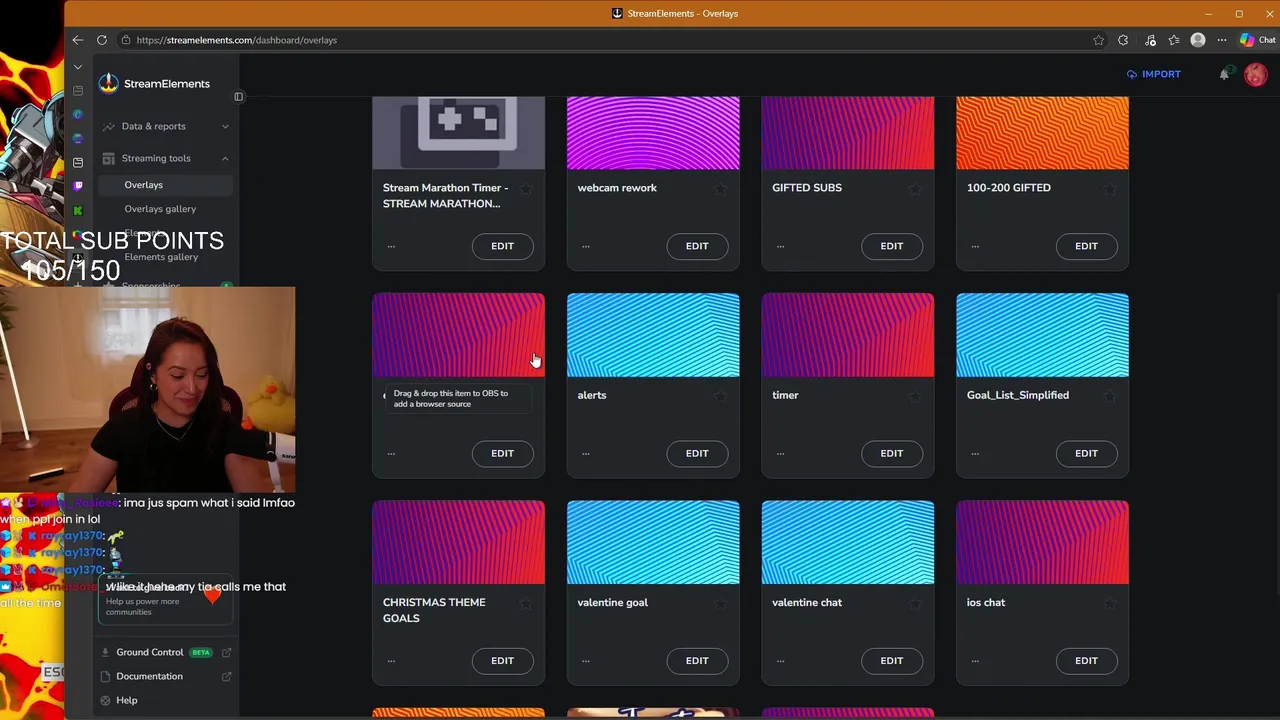Star the alerts overlay as favorite
Viewport: 1280px width, 720px height.
(720, 396)
